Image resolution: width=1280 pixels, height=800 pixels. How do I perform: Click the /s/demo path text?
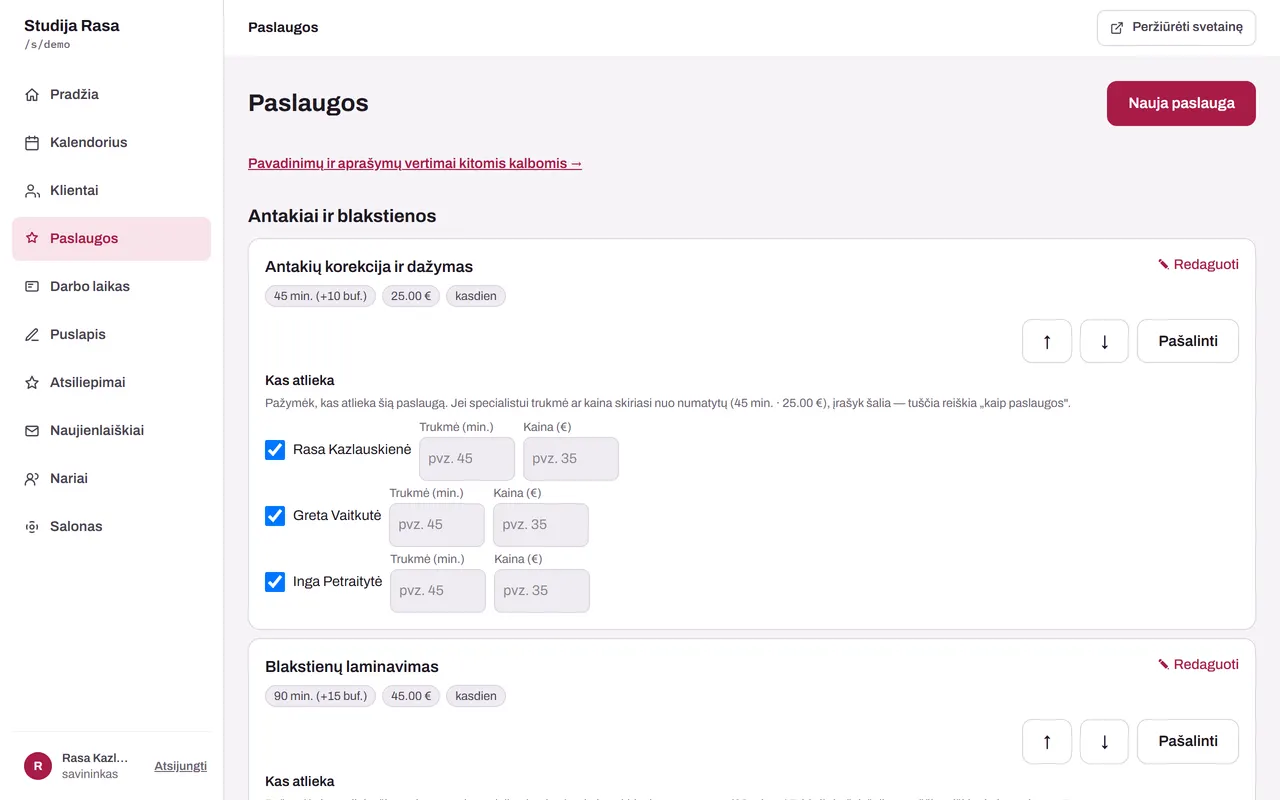[x=47, y=45]
